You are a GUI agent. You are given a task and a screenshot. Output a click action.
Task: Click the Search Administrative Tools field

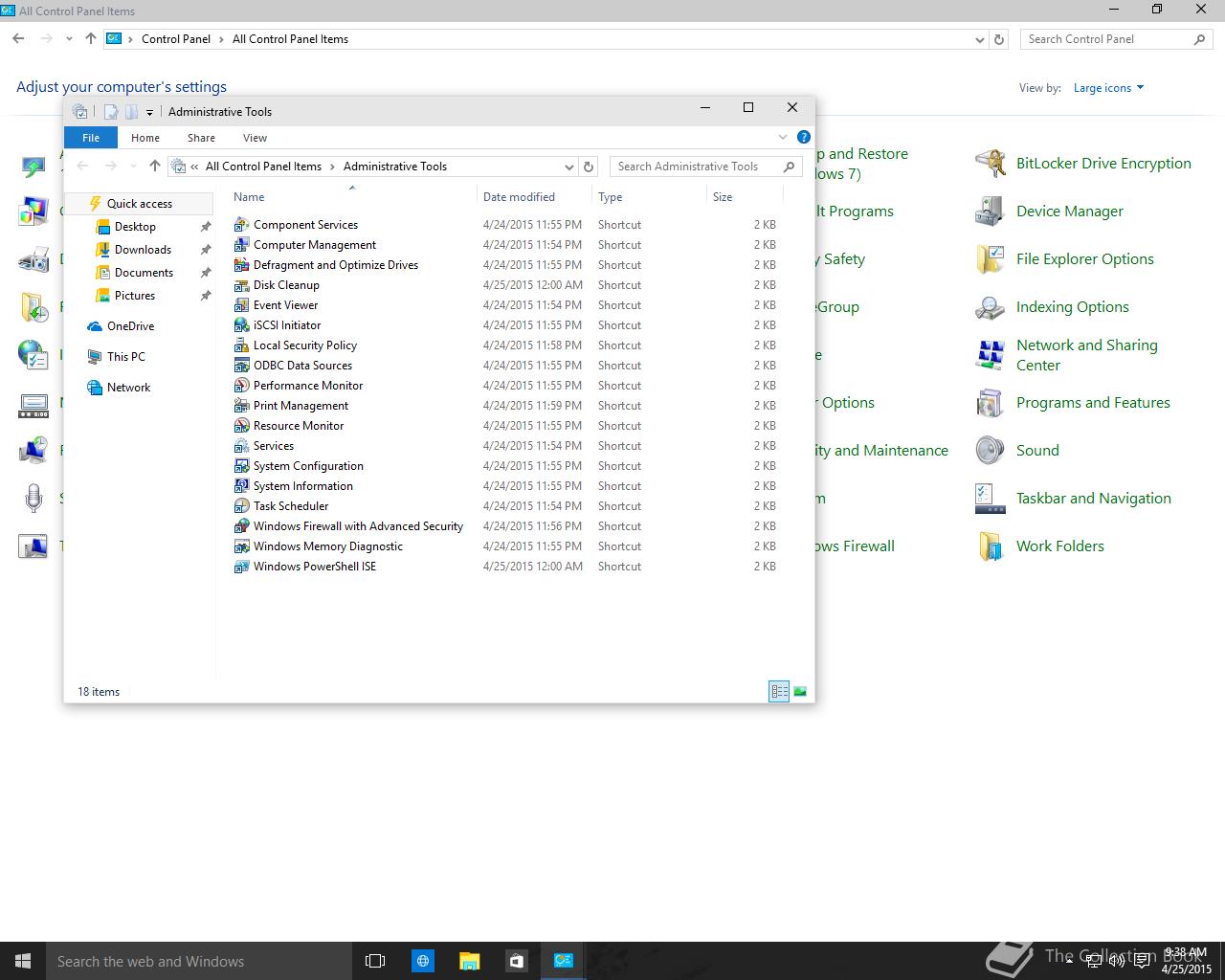point(705,167)
